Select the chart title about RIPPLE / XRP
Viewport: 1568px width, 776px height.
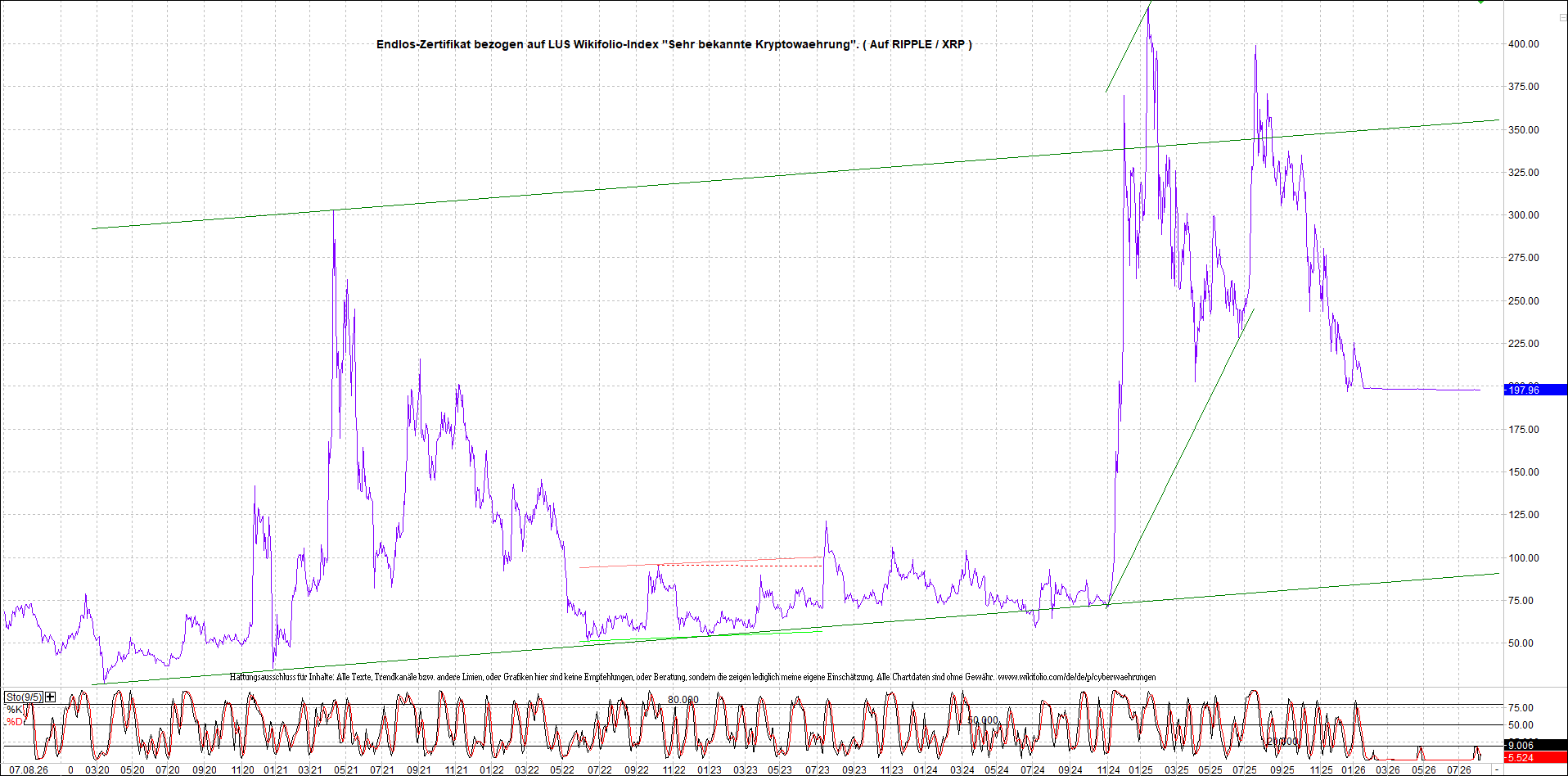(x=674, y=44)
